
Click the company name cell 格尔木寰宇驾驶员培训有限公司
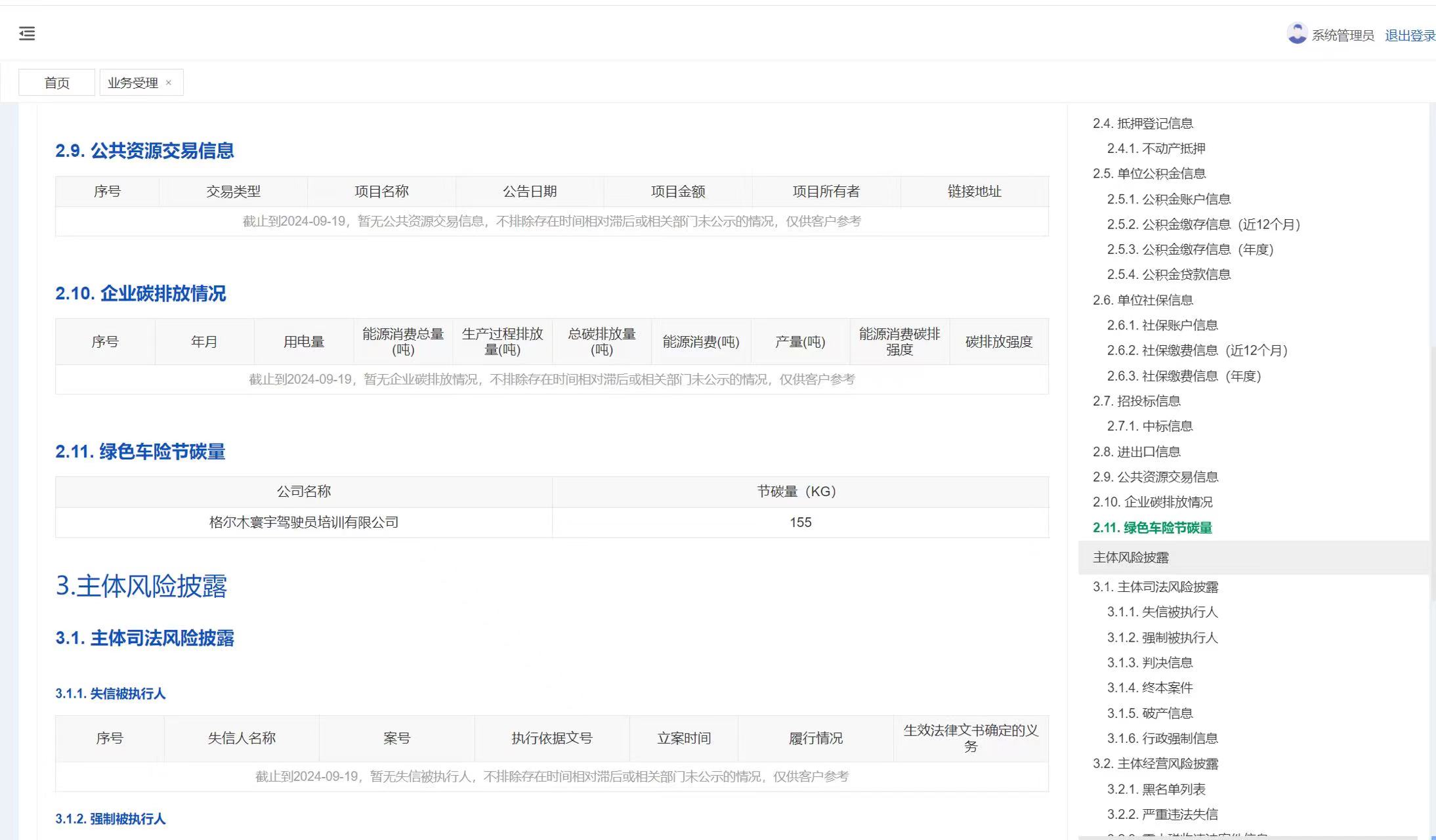click(303, 522)
